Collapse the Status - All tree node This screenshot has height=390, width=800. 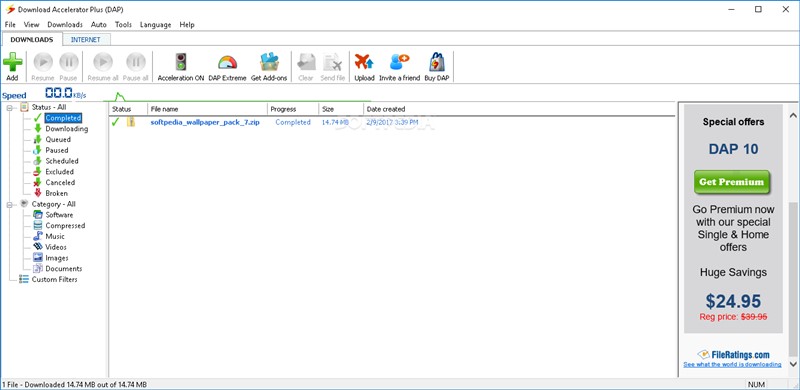(x=10, y=107)
